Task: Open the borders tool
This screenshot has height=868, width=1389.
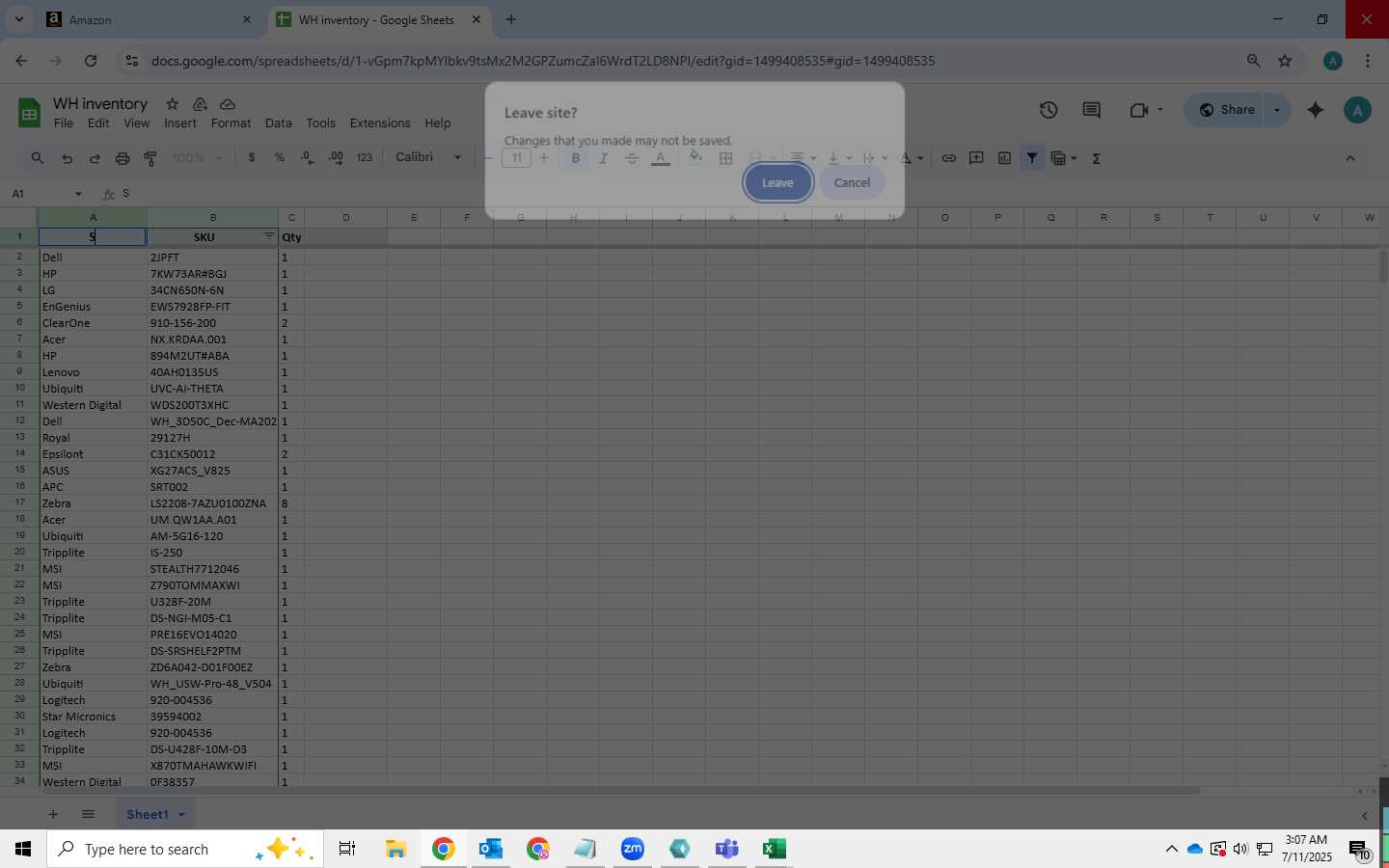Action: [x=726, y=158]
